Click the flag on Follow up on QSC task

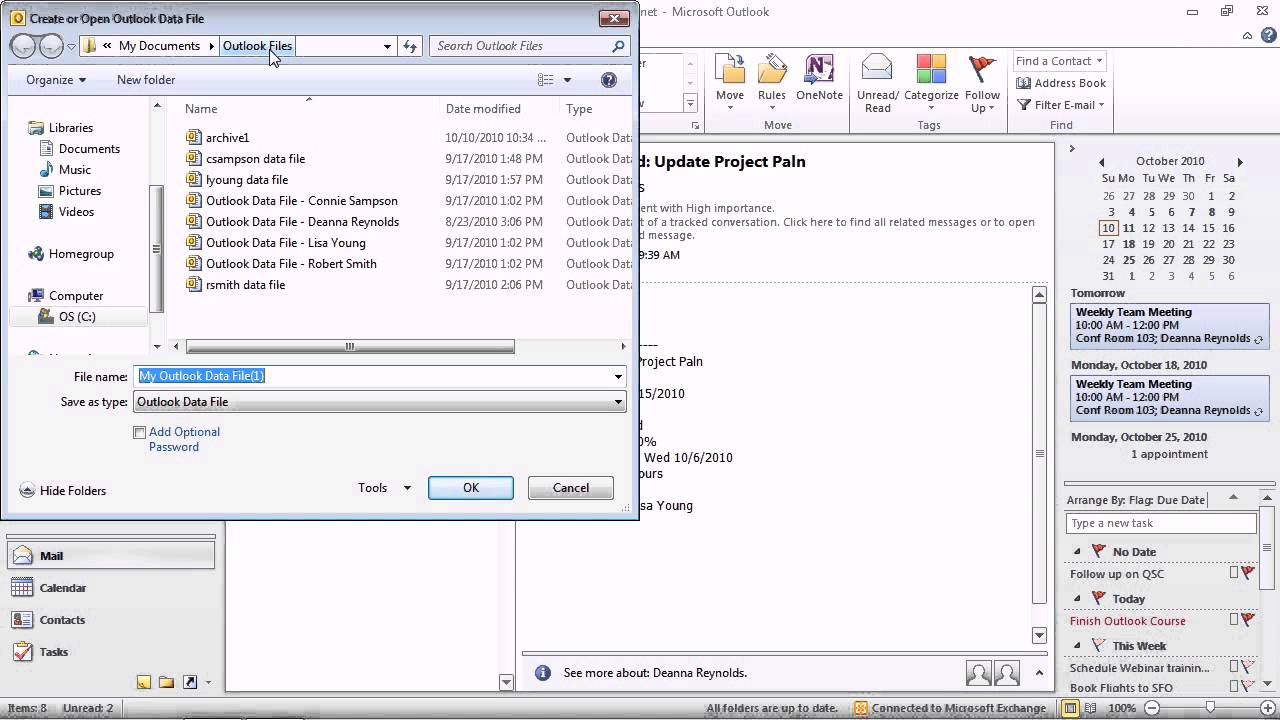[1247, 573]
